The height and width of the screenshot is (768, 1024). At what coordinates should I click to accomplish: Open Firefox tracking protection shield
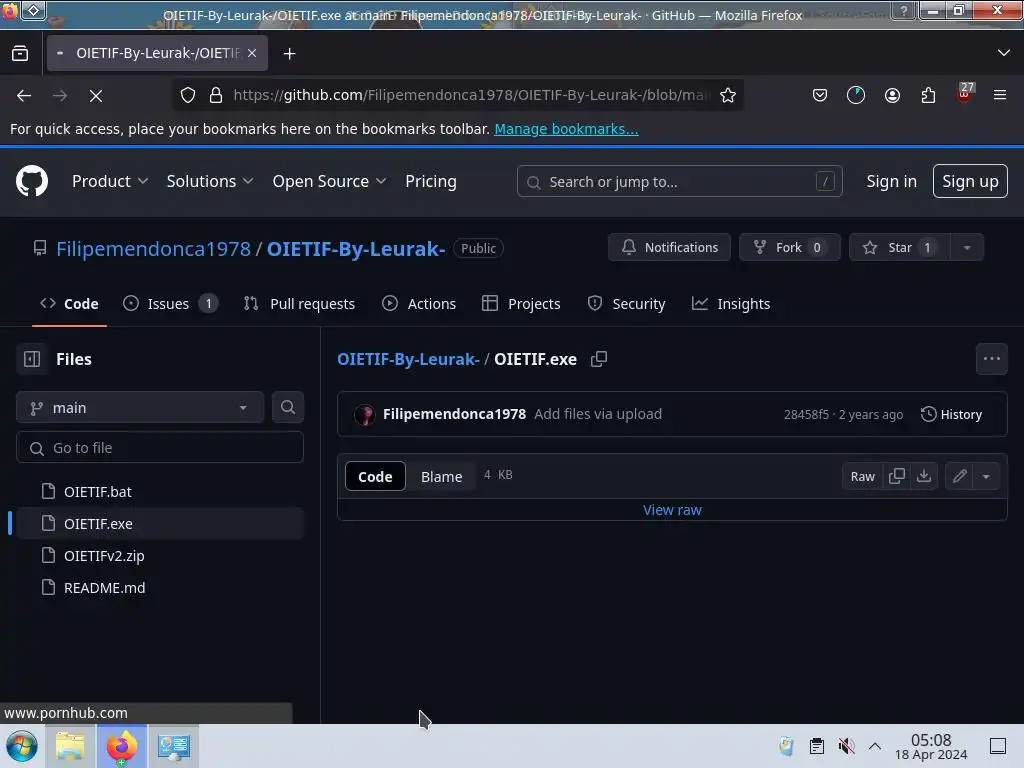coord(188,95)
